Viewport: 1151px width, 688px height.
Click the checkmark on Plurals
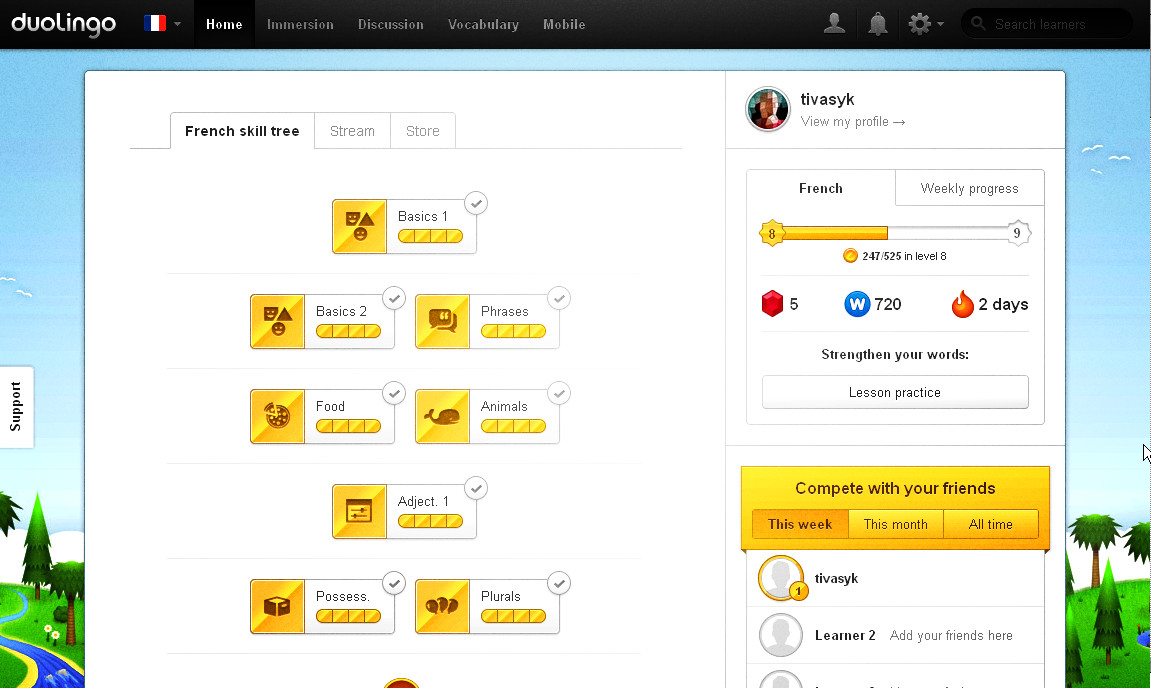559,584
